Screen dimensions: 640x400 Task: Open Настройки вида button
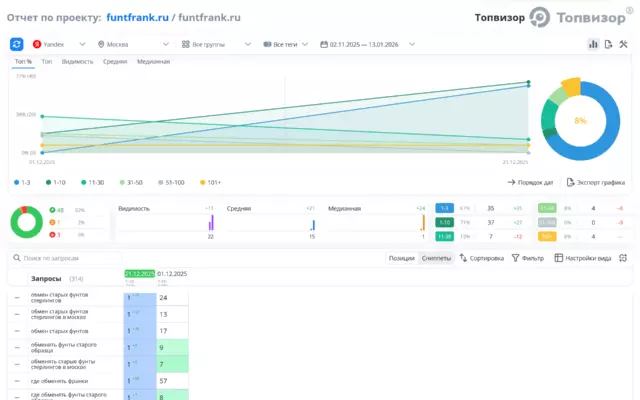(x=583, y=258)
